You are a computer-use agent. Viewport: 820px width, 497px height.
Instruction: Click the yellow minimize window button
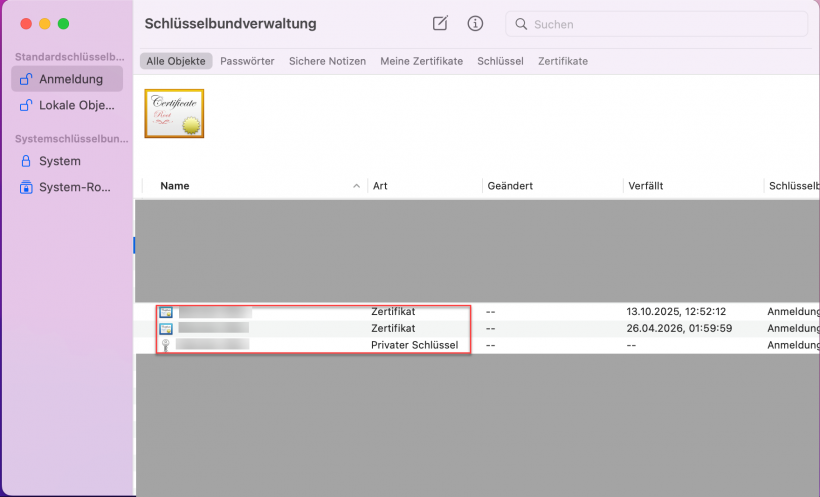tap(44, 24)
